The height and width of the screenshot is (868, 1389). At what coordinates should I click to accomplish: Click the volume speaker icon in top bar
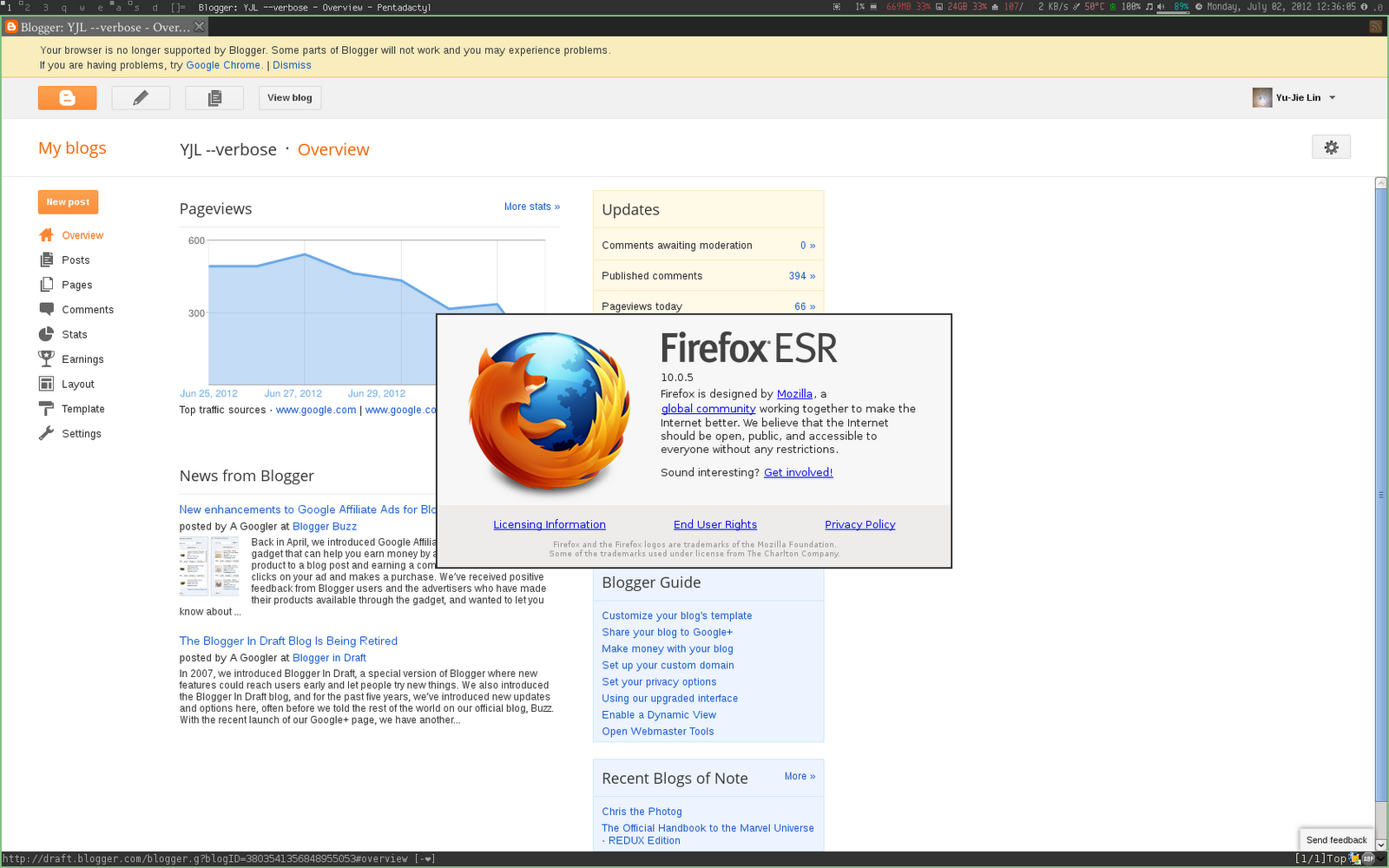pos(1162,7)
